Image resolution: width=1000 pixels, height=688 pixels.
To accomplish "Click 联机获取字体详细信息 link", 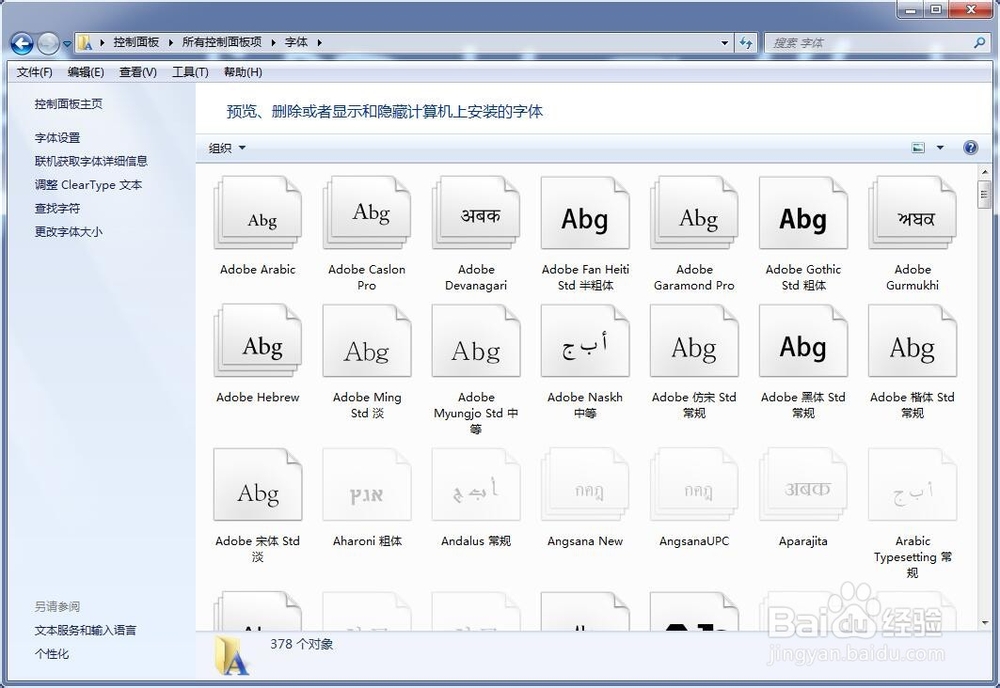I will [x=91, y=161].
